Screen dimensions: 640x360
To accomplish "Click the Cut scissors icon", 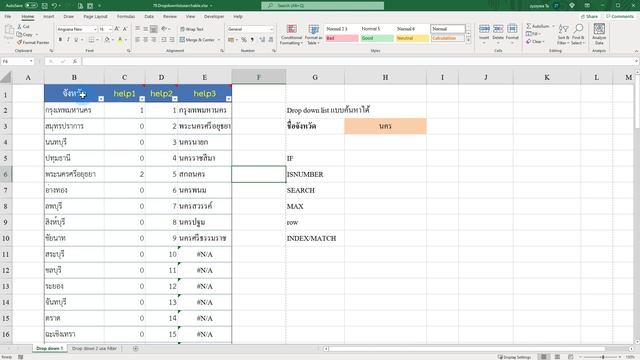I will pos(19,27).
